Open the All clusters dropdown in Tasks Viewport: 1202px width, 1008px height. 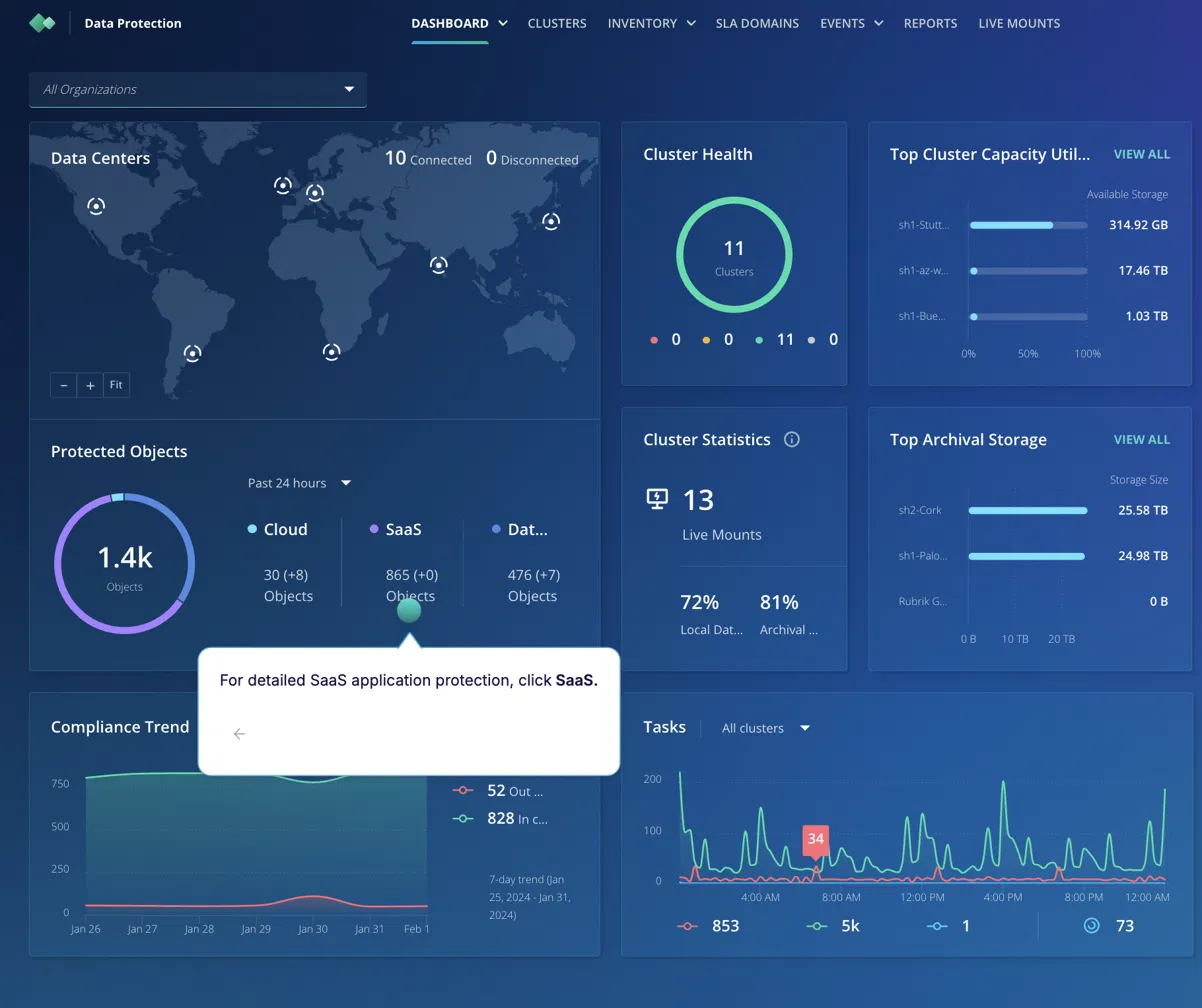(x=765, y=728)
